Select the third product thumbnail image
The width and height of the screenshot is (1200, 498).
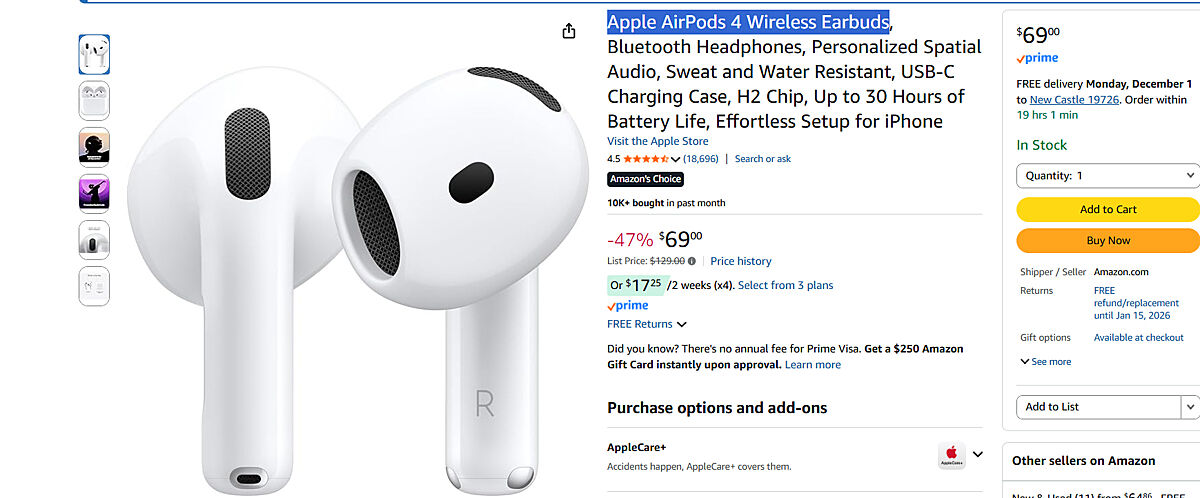pos(94,147)
